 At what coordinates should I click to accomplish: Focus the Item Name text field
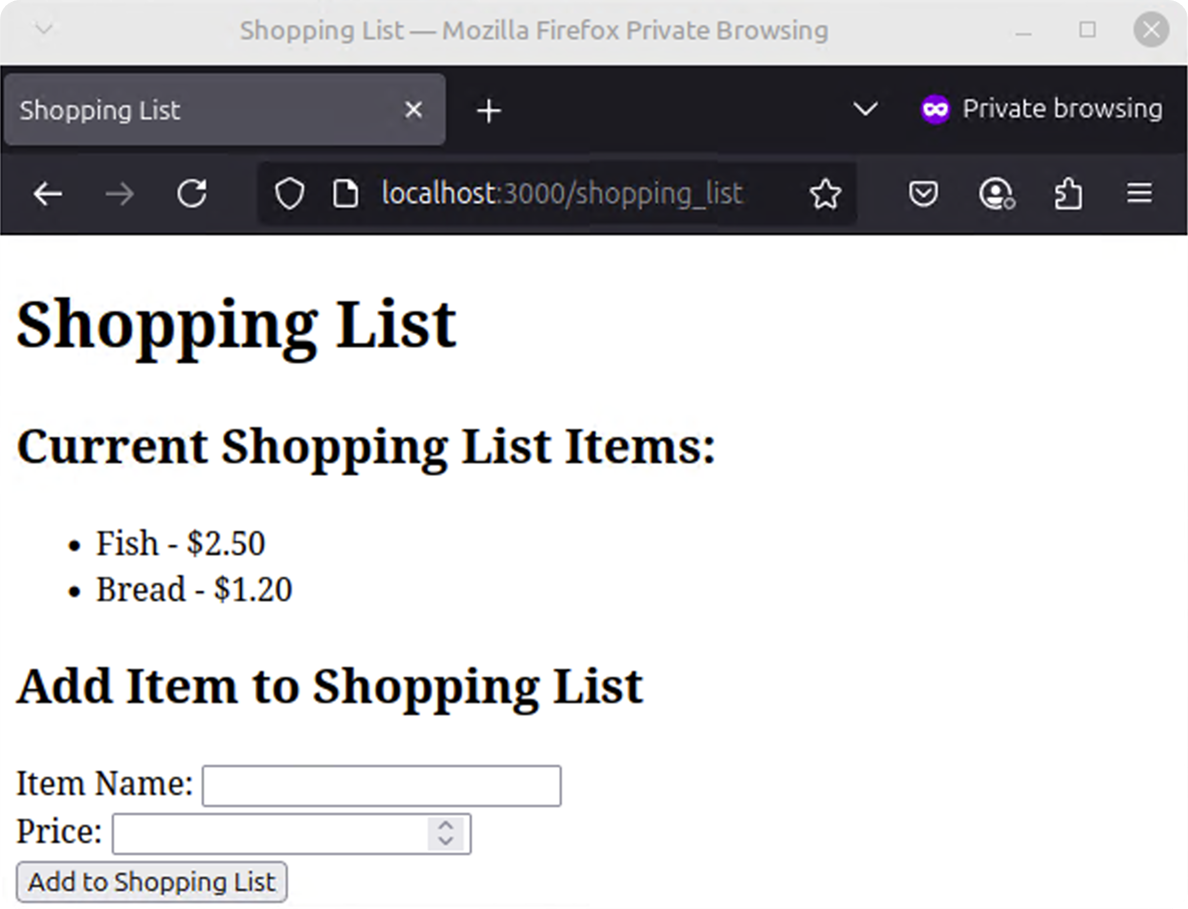[x=381, y=786]
